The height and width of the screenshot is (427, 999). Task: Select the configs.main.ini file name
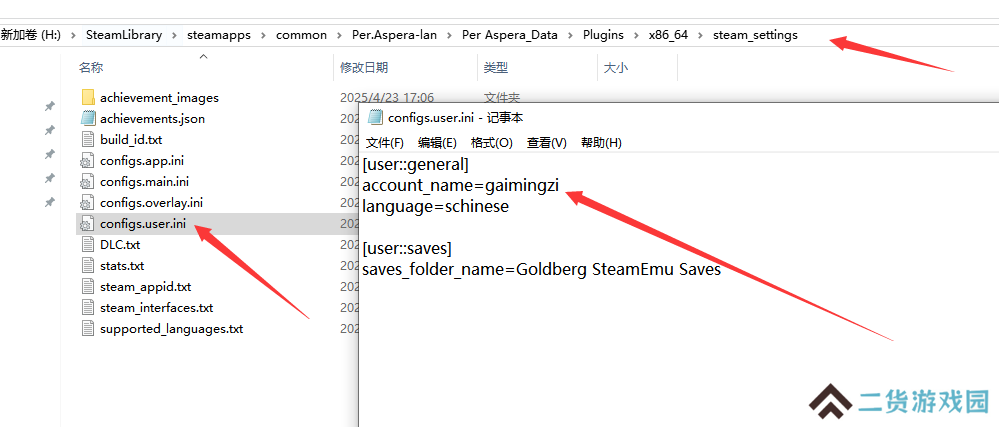[145, 182]
